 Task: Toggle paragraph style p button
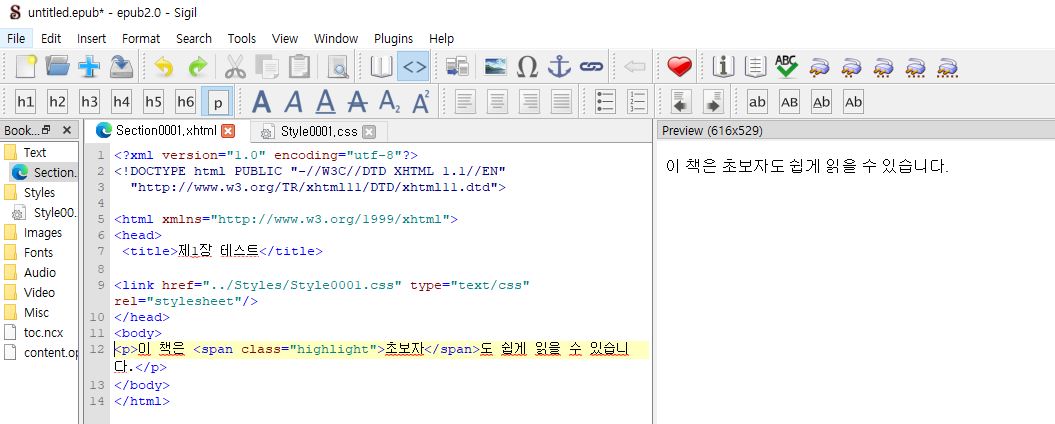(x=217, y=102)
